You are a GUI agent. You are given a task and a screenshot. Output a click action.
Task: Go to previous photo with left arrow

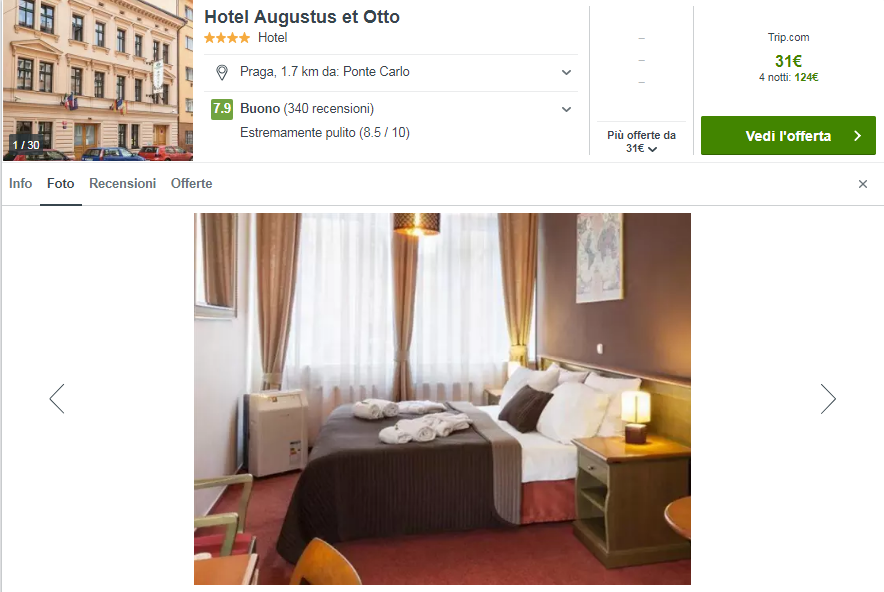(57, 399)
